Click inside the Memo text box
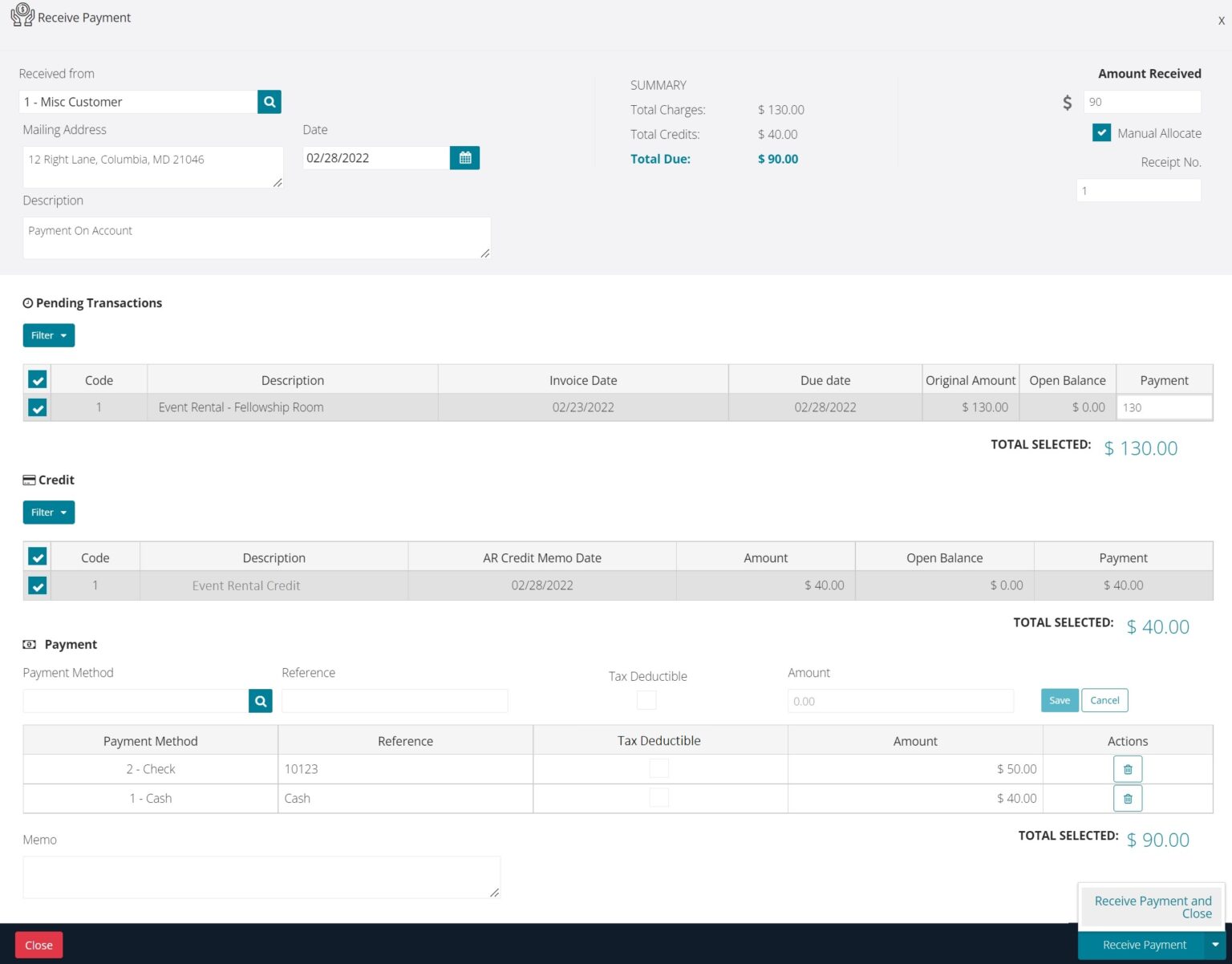1232x964 pixels. (261, 876)
